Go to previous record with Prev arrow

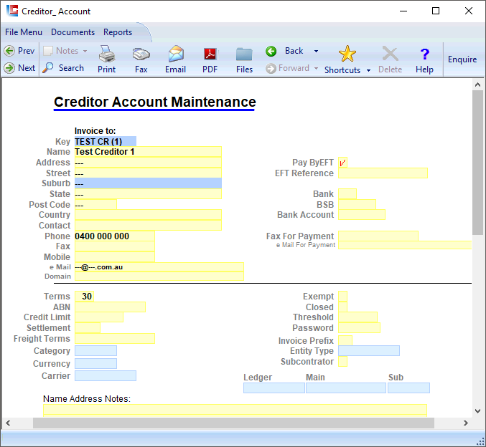(x=9, y=51)
